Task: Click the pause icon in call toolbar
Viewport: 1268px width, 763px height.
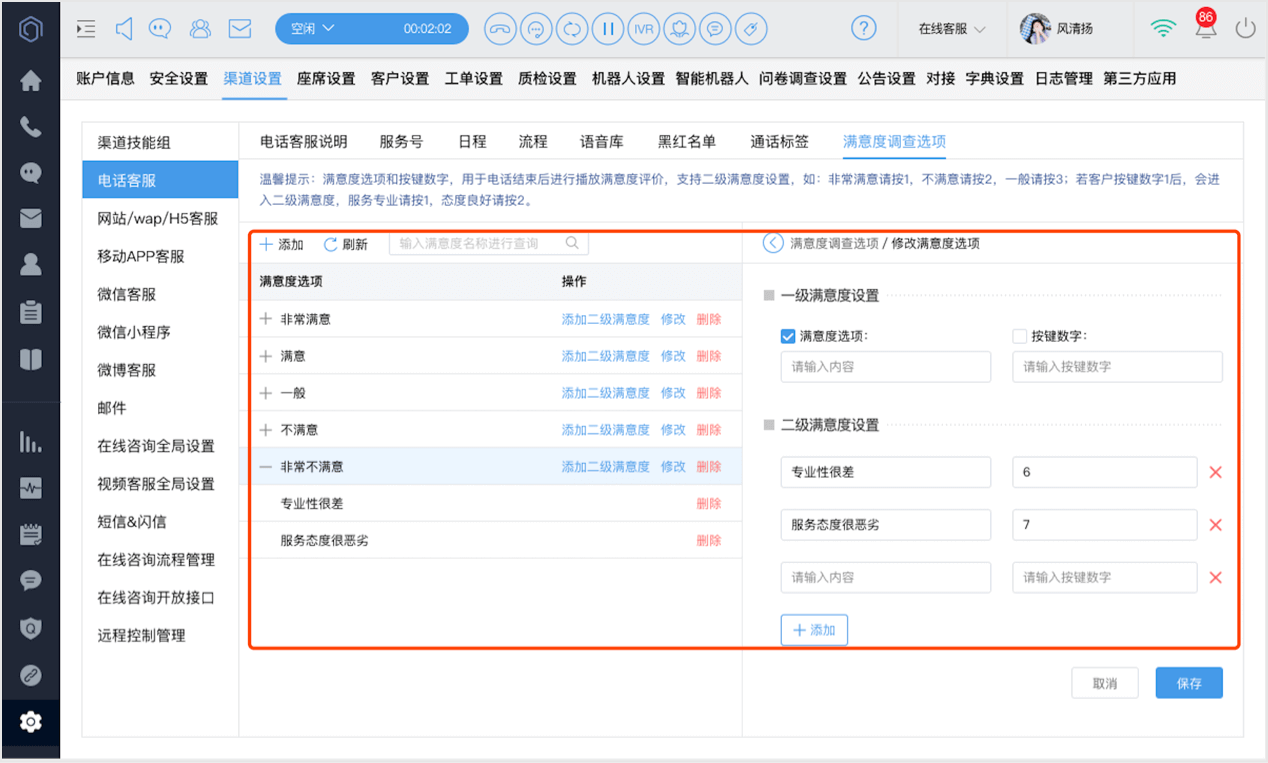Action: (607, 29)
